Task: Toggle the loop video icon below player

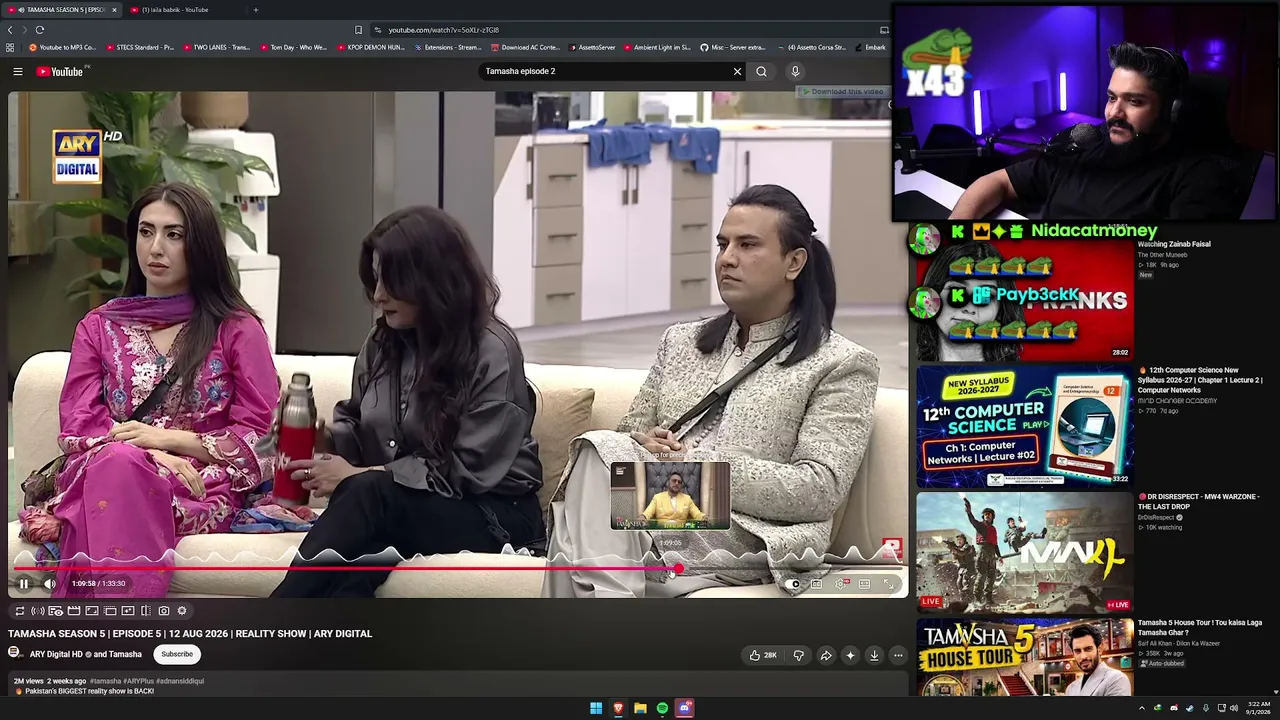Action: [19, 611]
